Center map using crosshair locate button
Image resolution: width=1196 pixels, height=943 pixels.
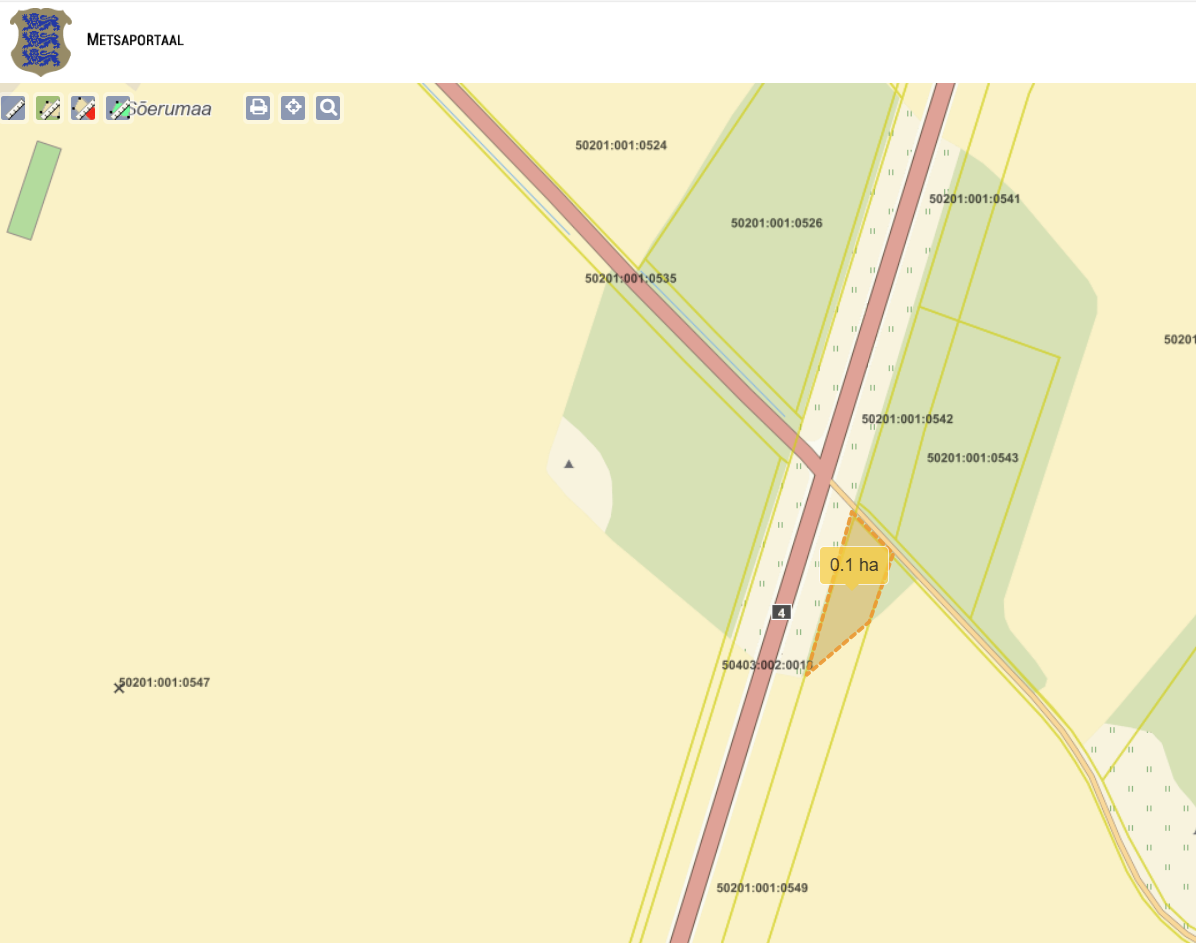point(293,108)
